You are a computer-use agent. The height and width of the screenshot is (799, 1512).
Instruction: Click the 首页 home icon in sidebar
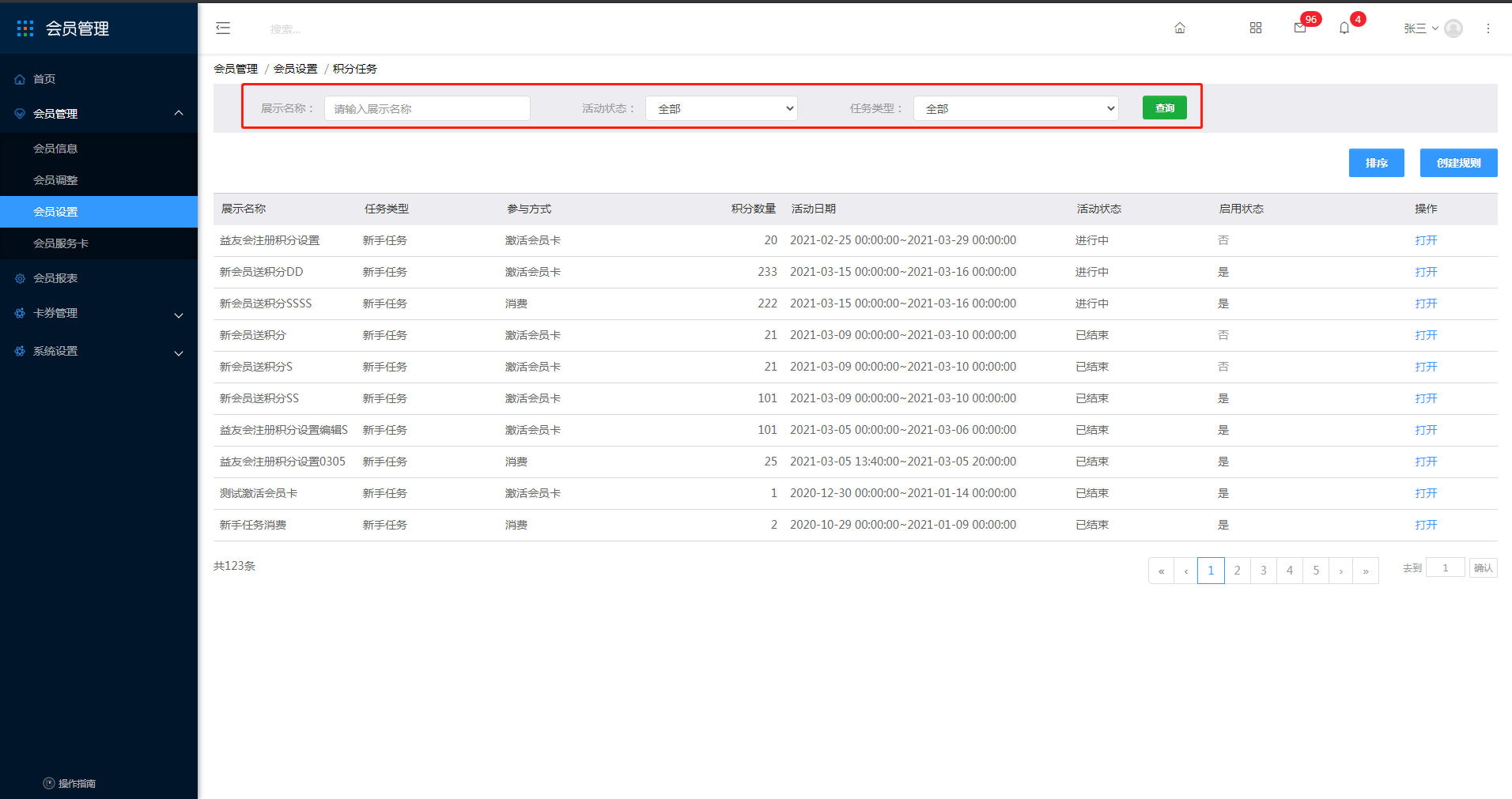(x=20, y=79)
